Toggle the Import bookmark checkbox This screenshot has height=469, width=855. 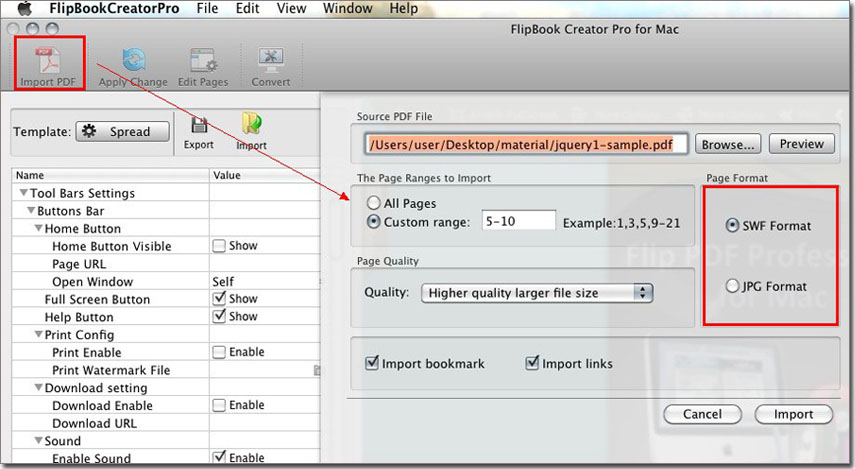pos(372,363)
